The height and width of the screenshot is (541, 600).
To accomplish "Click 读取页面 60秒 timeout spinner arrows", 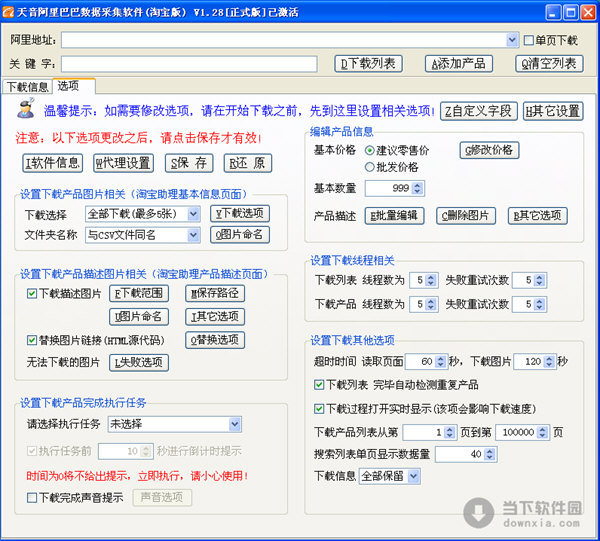I will (441, 362).
